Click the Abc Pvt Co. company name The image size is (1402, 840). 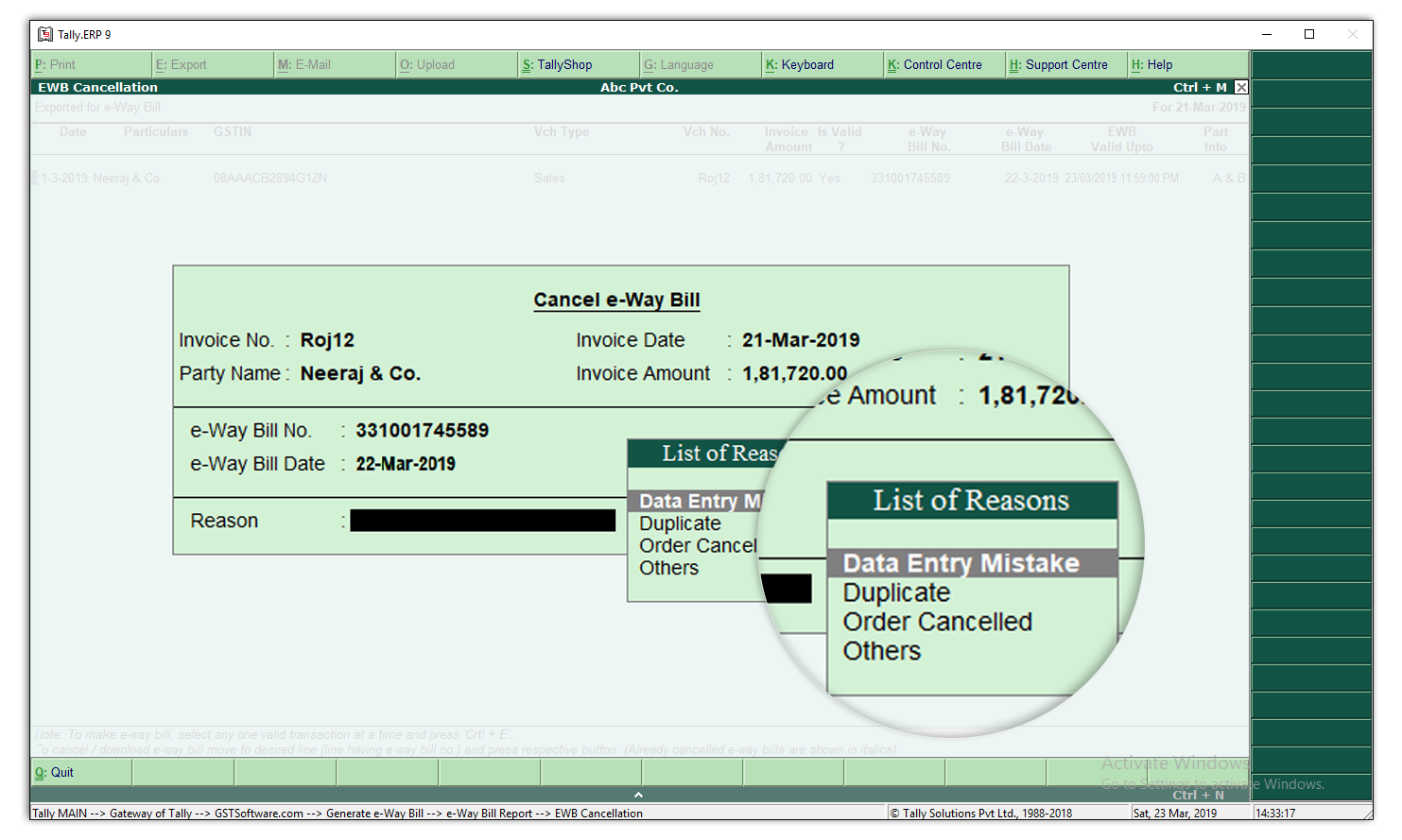pos(639,87)
